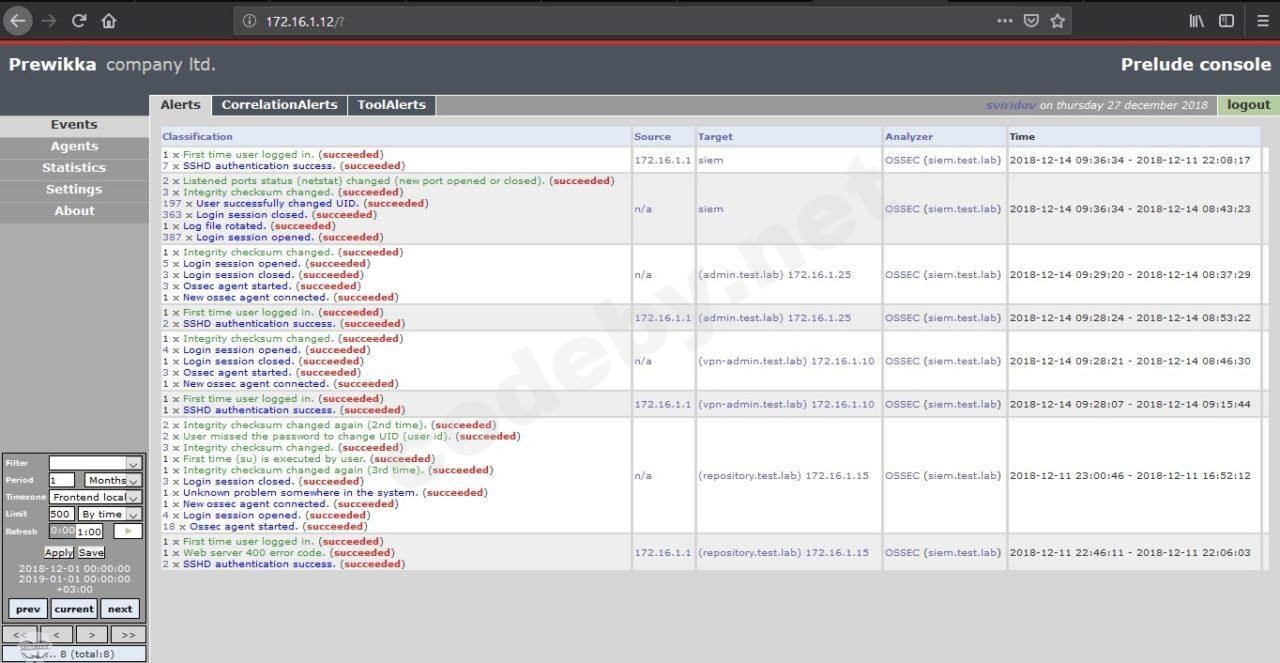Screen dimensions: 1280x663
Task: Click the Limit input showing 500
Action: (61, 513)
